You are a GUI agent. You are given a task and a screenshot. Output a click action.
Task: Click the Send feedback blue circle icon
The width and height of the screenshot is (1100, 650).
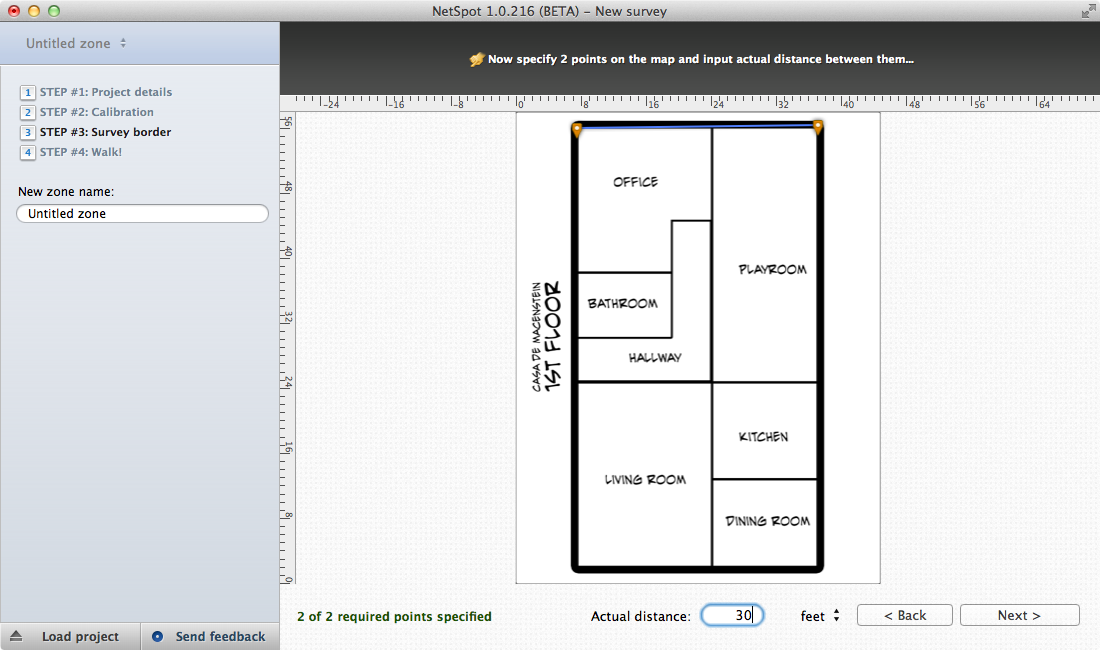point(158,636)
